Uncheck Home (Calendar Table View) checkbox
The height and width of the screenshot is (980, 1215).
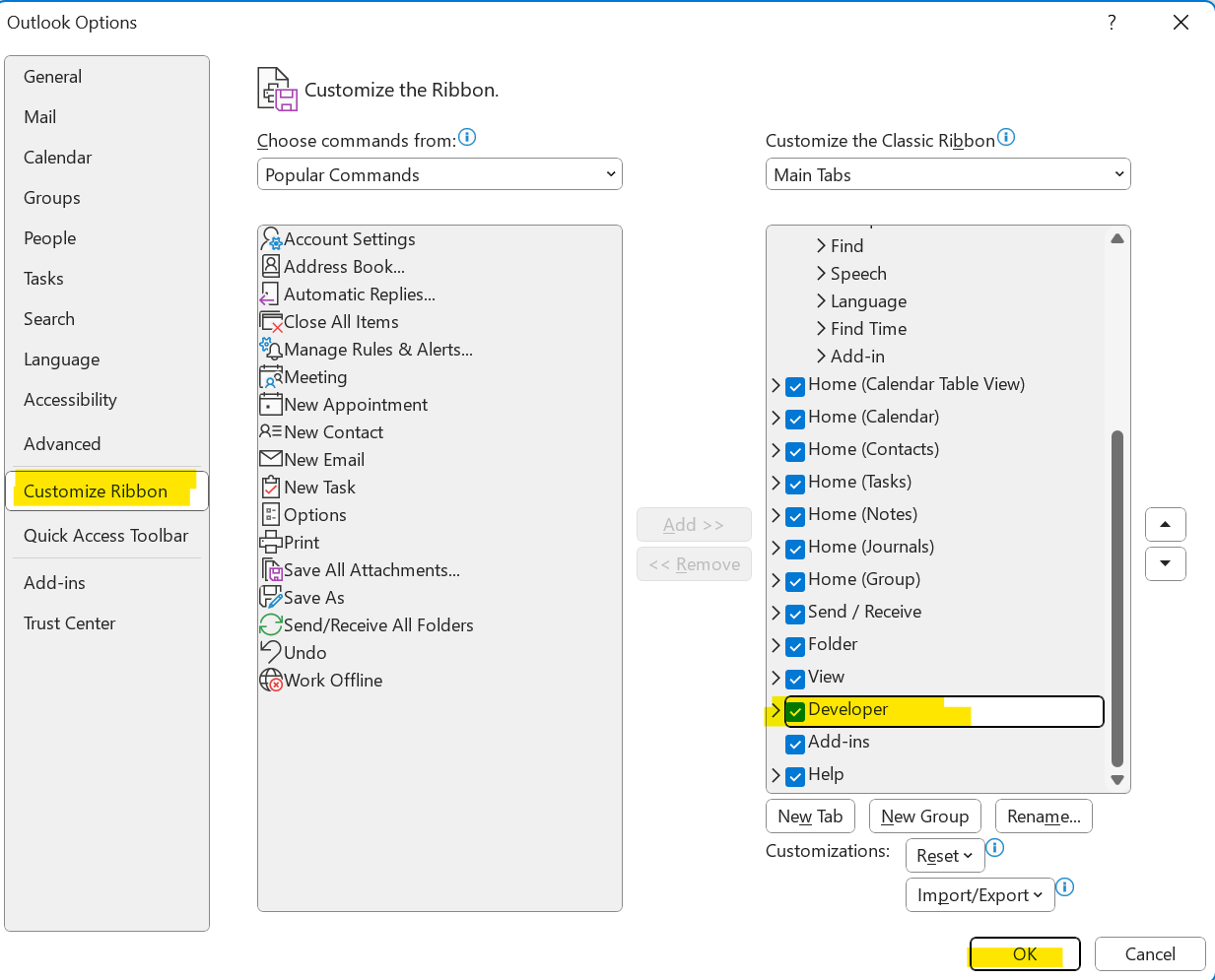tap(795, 386)
